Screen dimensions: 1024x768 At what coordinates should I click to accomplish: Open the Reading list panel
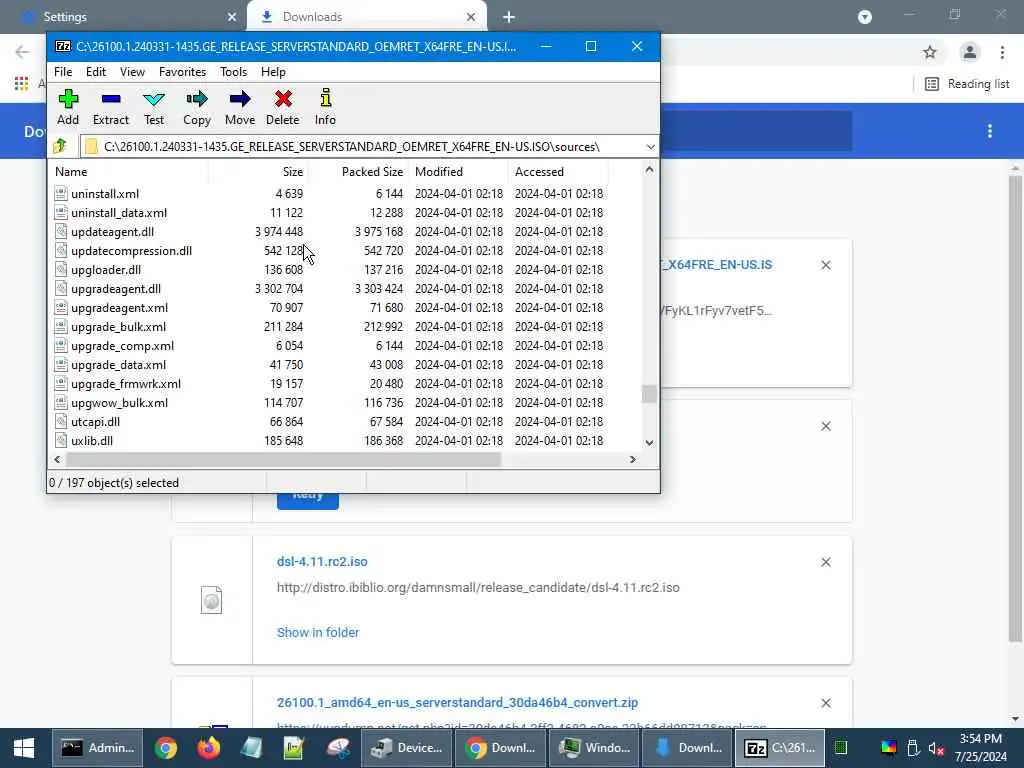point(967,84)
